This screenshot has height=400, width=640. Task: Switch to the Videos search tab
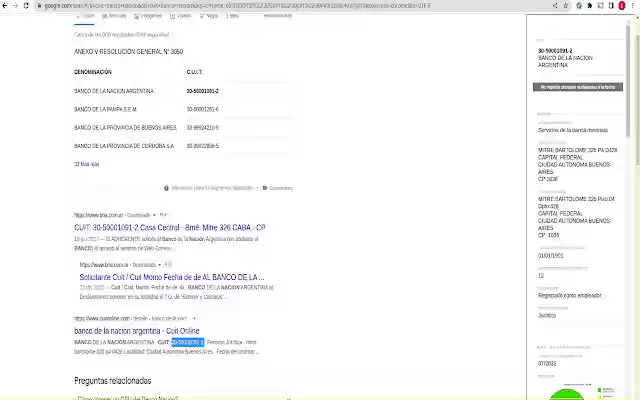[180, 16]
